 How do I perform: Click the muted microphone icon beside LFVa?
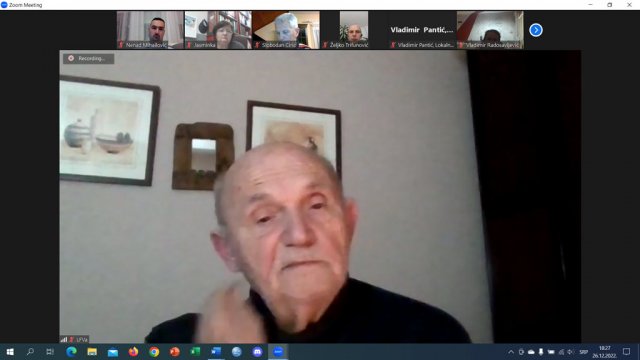click(71, 339)
